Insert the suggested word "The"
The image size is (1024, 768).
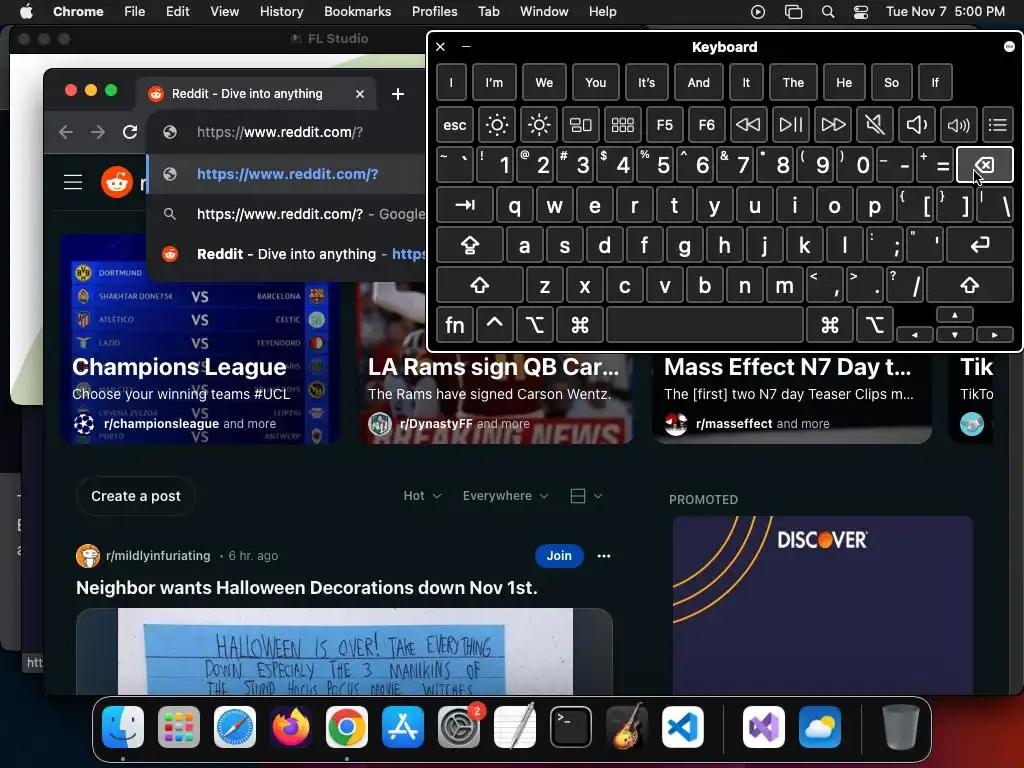pos(793,82)
